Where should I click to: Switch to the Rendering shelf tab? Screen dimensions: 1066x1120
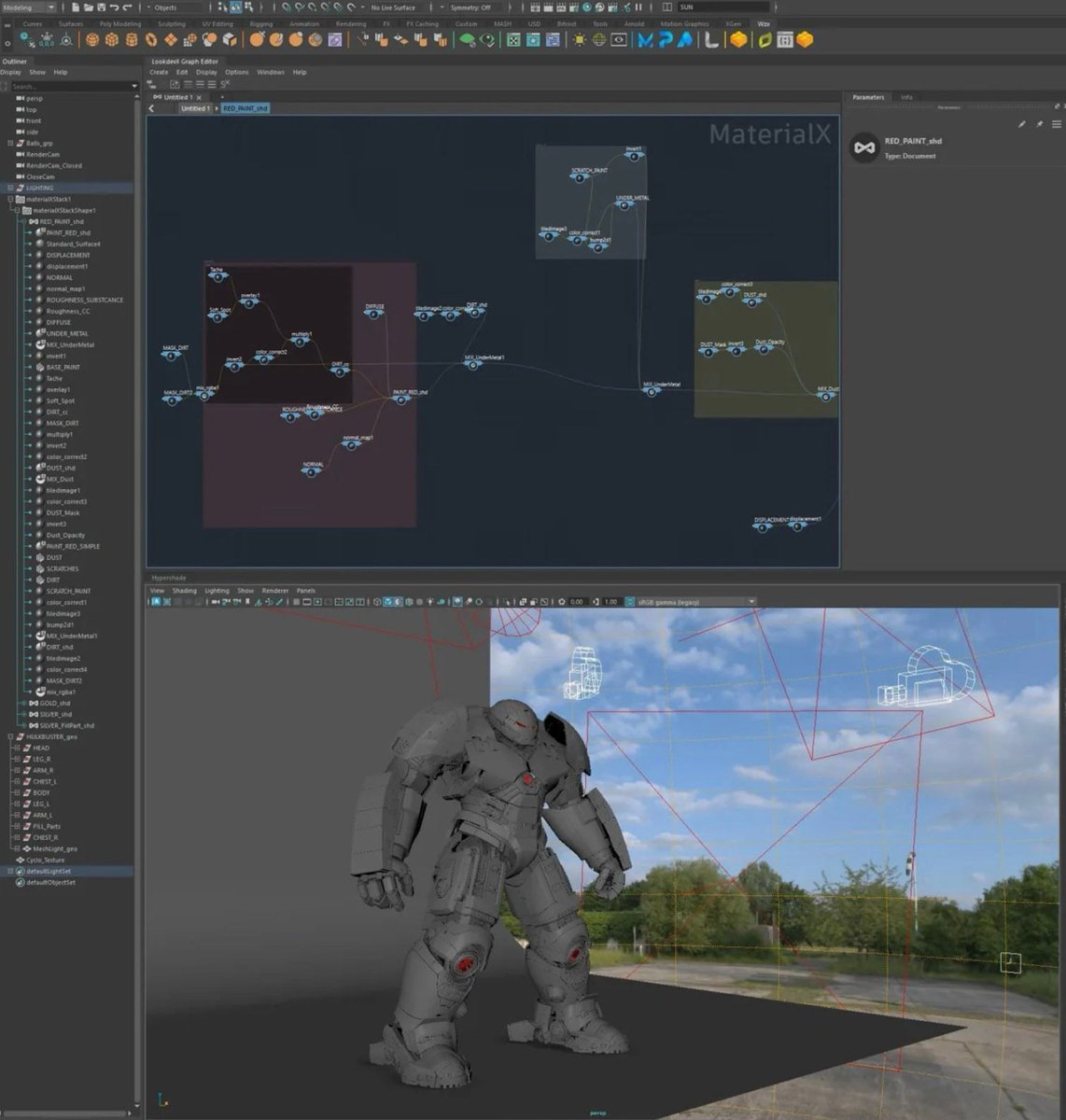[351, 24]
